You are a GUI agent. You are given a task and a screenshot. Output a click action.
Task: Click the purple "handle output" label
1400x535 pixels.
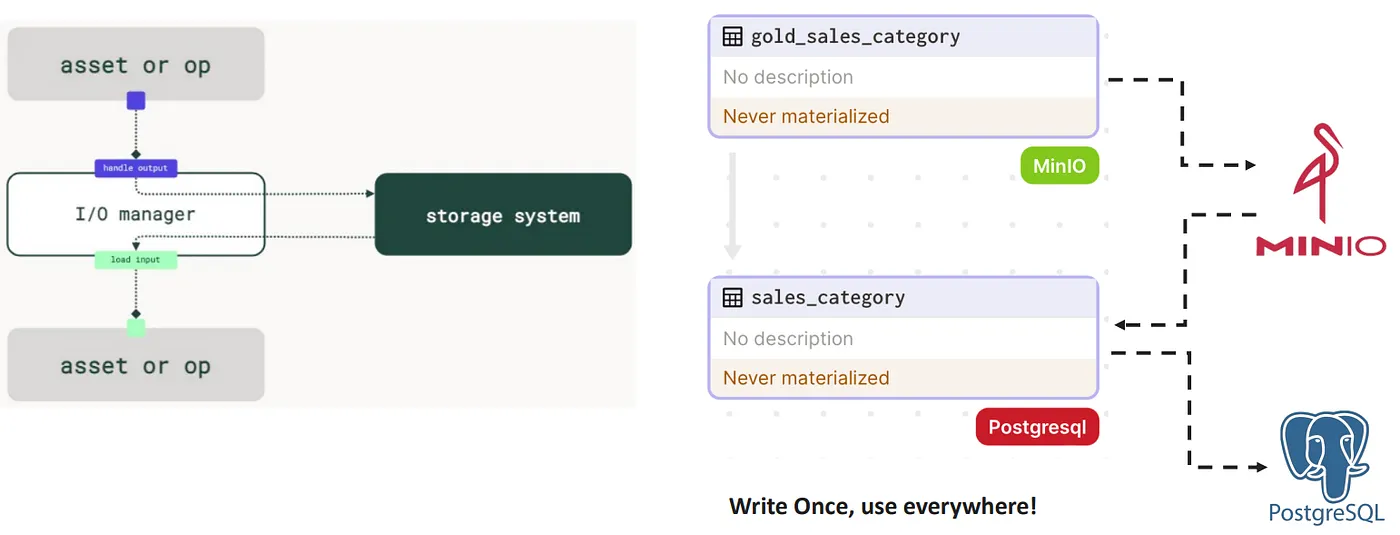136,168
